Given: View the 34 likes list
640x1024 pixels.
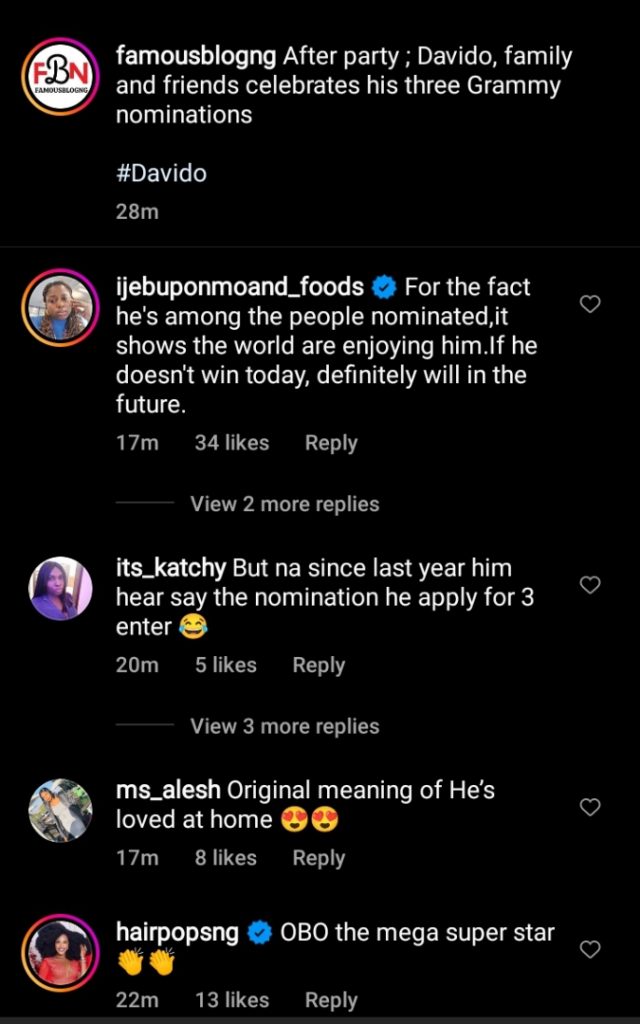Looking at the screenshot, I should pos(231,443).
